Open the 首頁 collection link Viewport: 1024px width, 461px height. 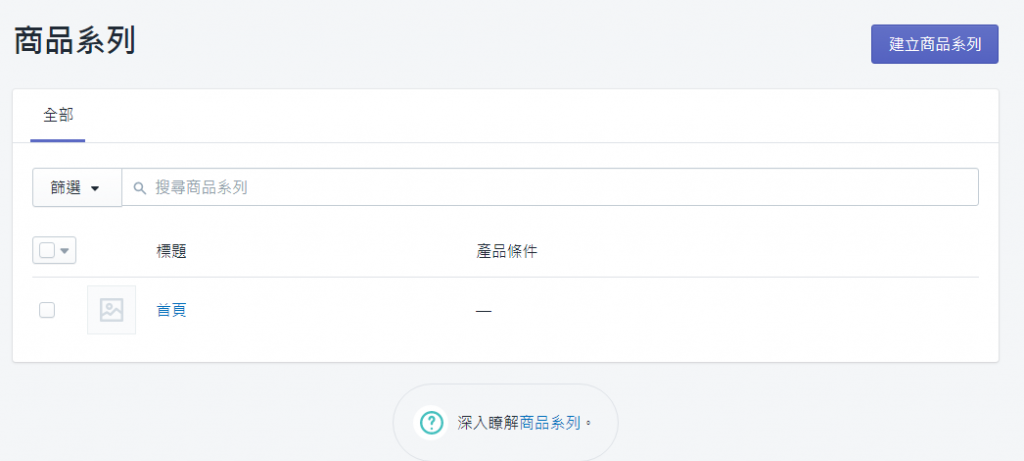pyautogui.click(x=172, y=310)
